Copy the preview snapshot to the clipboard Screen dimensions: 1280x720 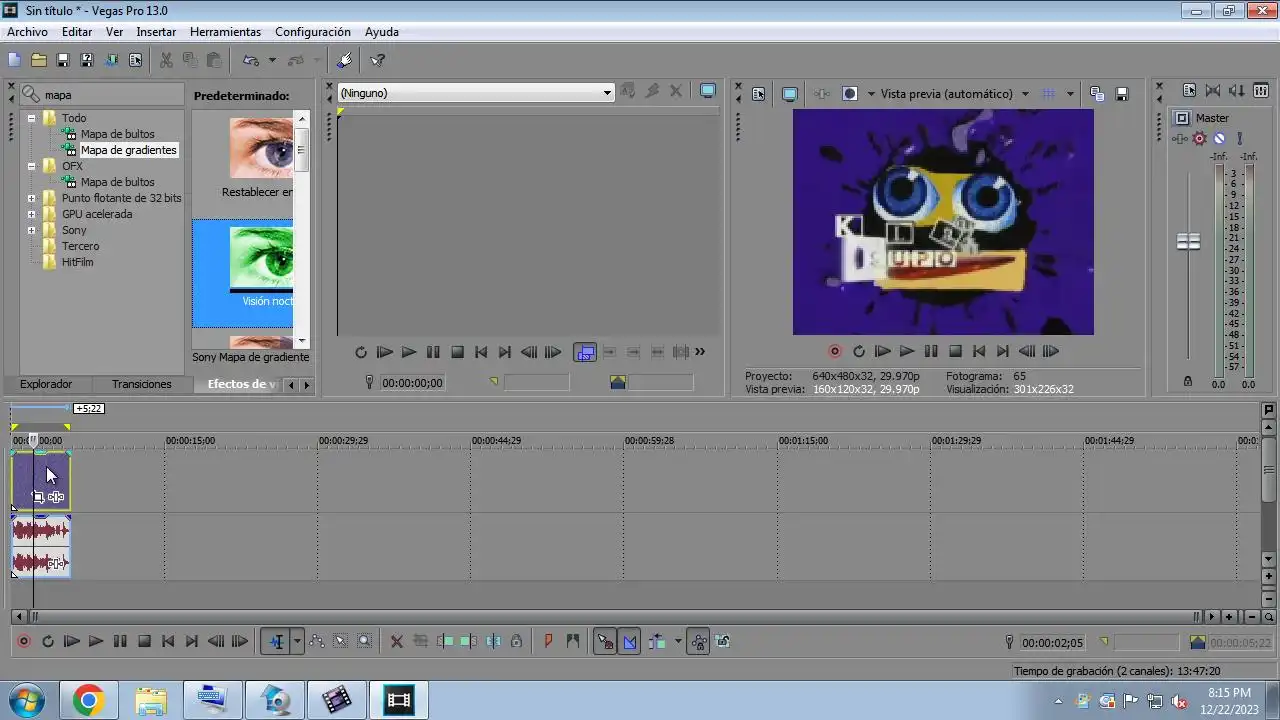pyautogui.click(x=1097, y=93)
